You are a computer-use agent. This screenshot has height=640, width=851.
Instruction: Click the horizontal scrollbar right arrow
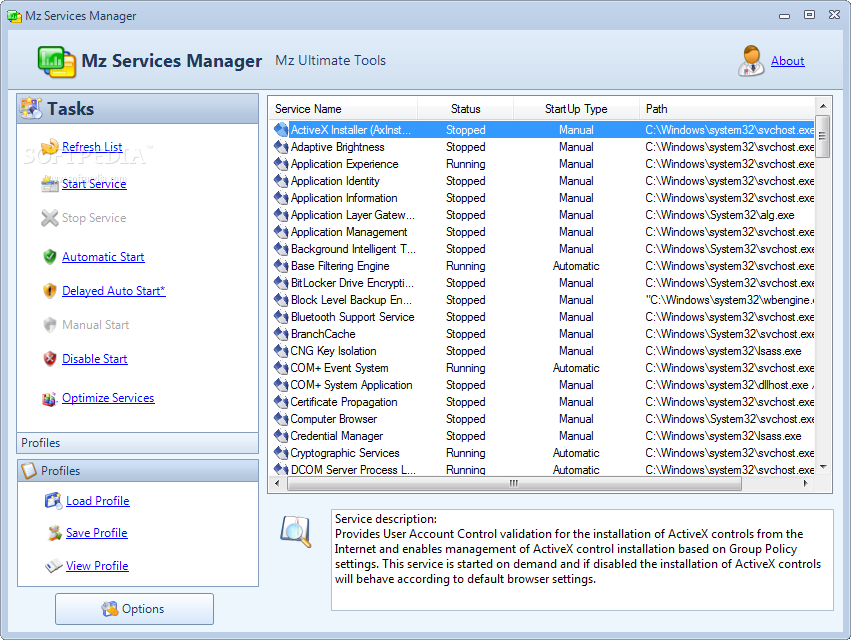[x=806, y=483]
